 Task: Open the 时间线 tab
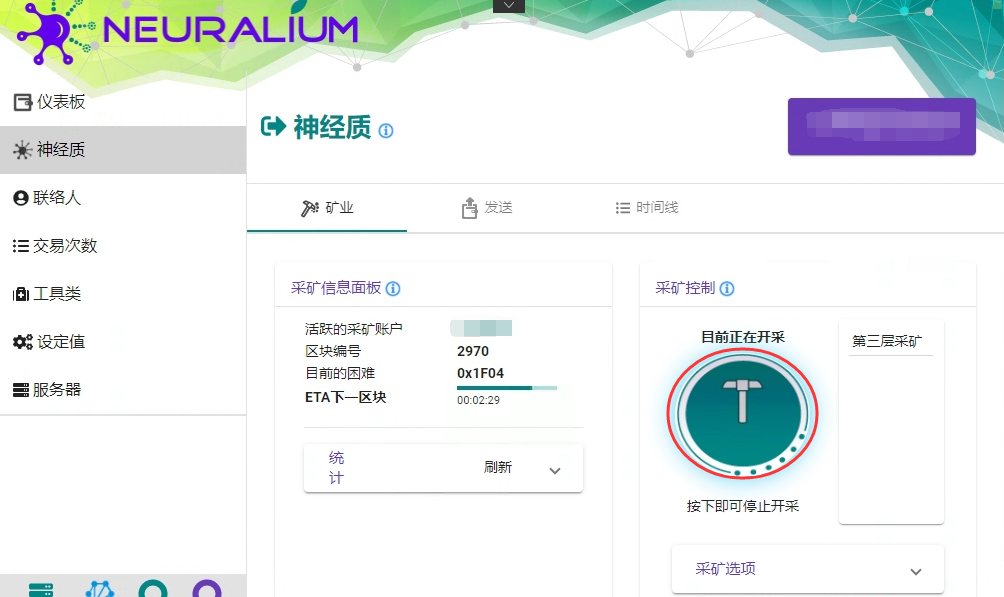tap(647, 208)
